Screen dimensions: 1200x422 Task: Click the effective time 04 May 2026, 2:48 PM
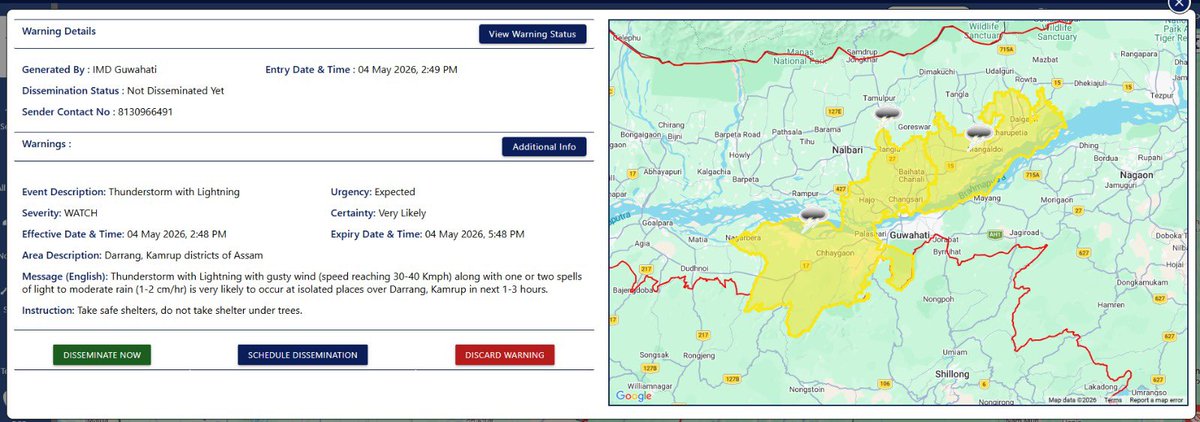pos(176,234)
